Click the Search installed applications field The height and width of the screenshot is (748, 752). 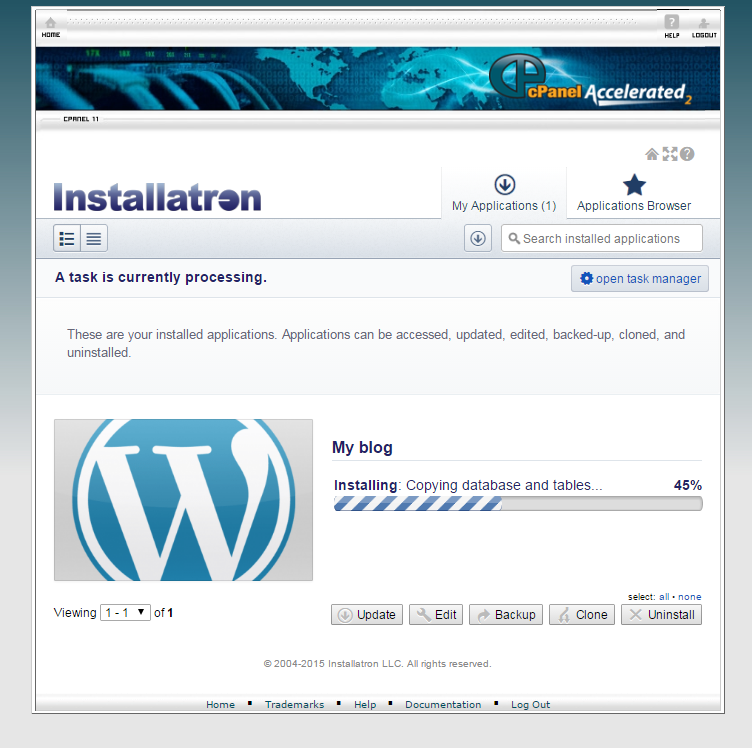(x=602, y=238)
